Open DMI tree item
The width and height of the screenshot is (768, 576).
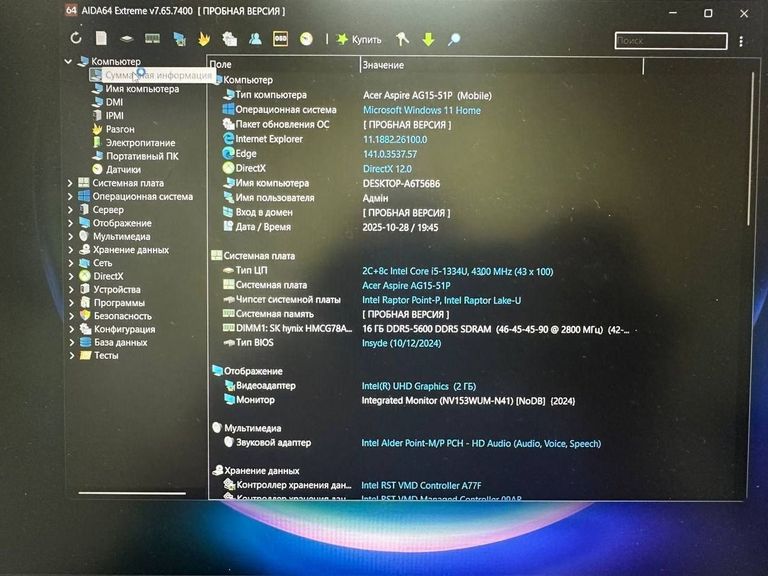click(107, 102)
